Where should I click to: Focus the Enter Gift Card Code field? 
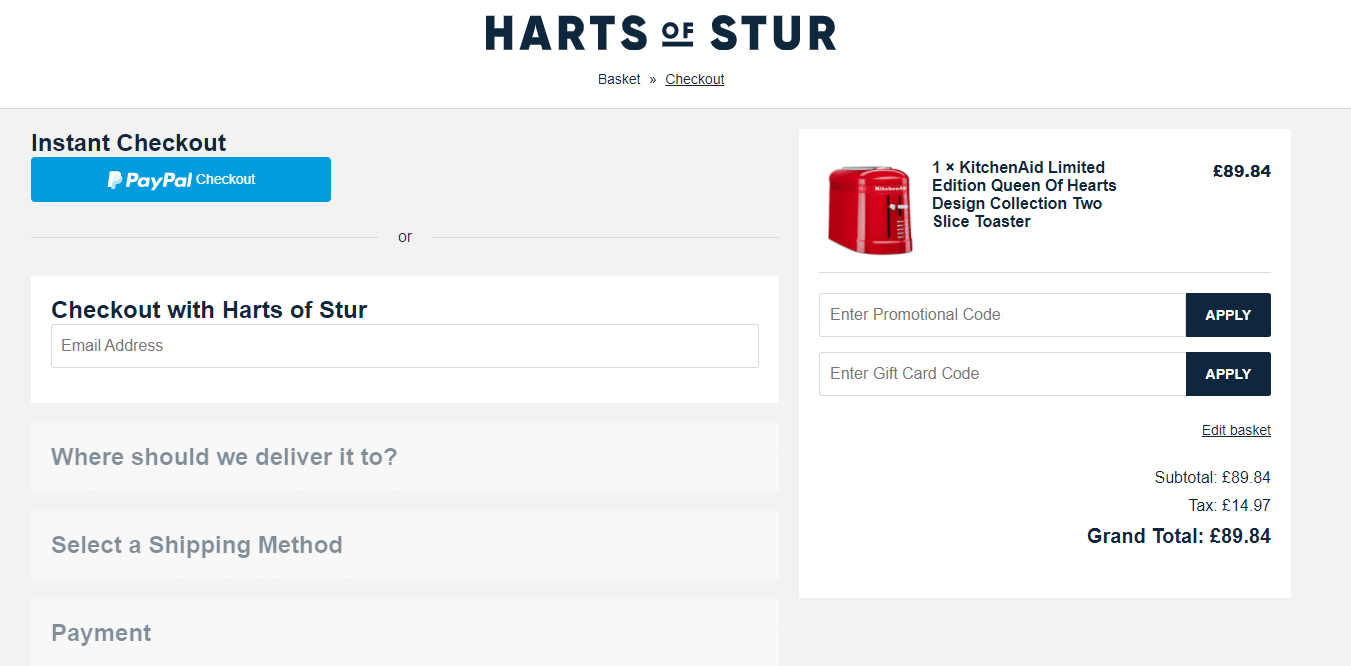pos(1002,374)
